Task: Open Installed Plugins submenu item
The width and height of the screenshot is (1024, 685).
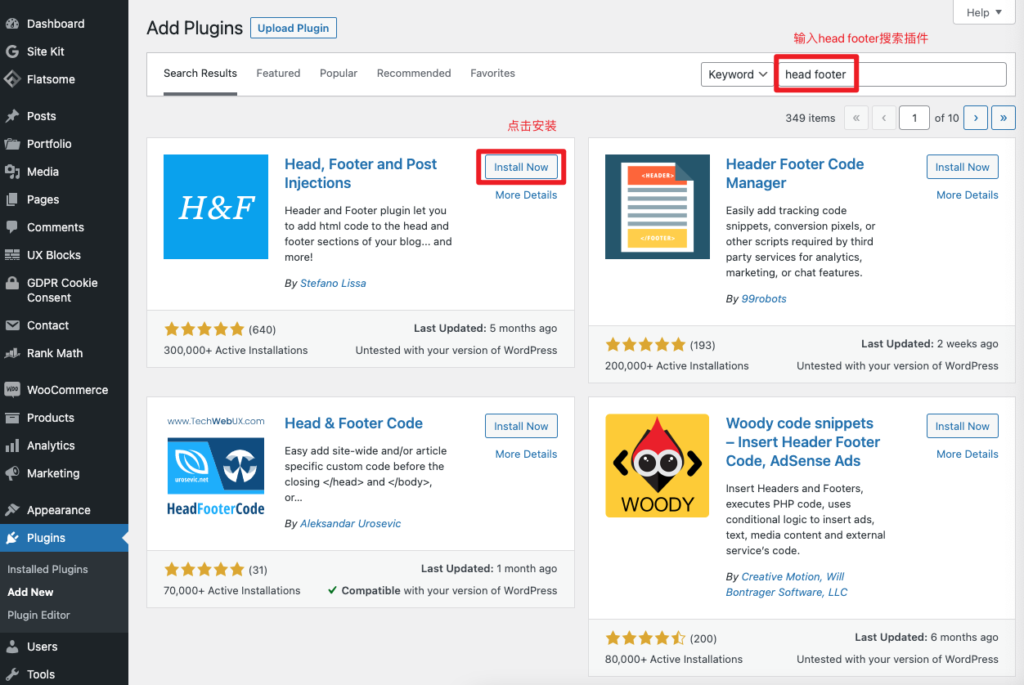Action: click(x=47, y=569)
